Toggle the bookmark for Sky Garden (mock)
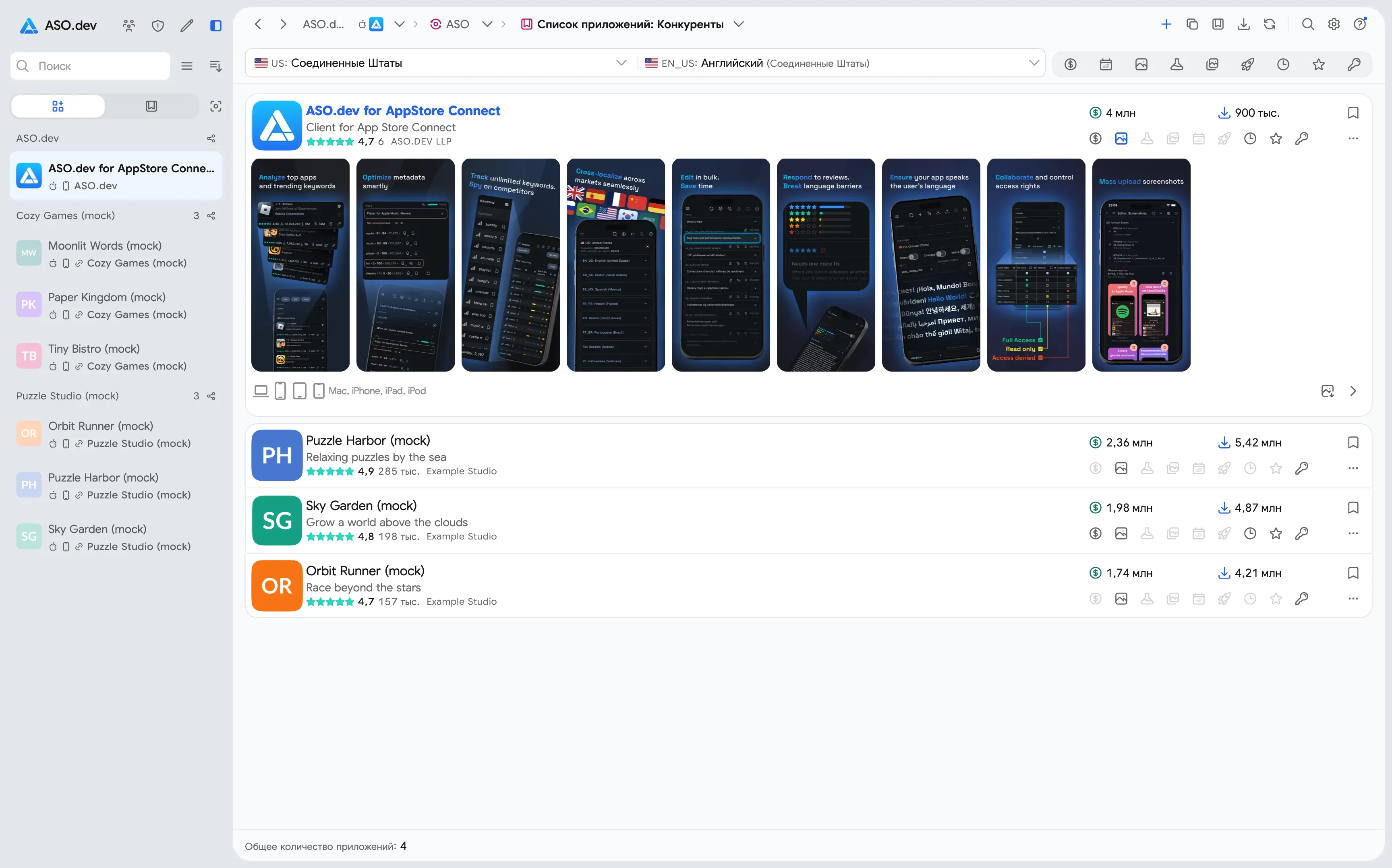The width and height of the screenshot is (1392, 868). tap(1353, 508)
